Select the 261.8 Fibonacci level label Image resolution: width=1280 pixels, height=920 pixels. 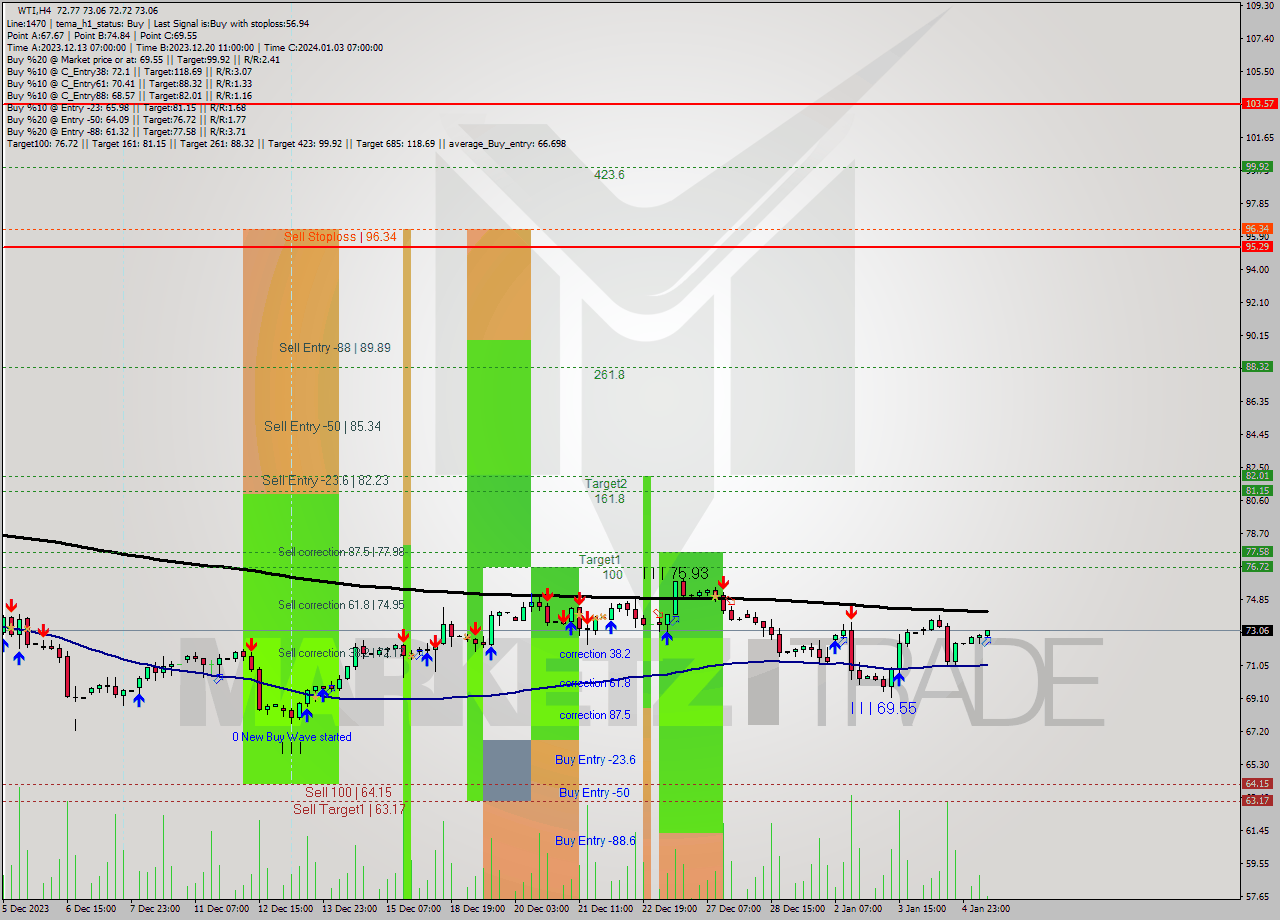point(609,375)
